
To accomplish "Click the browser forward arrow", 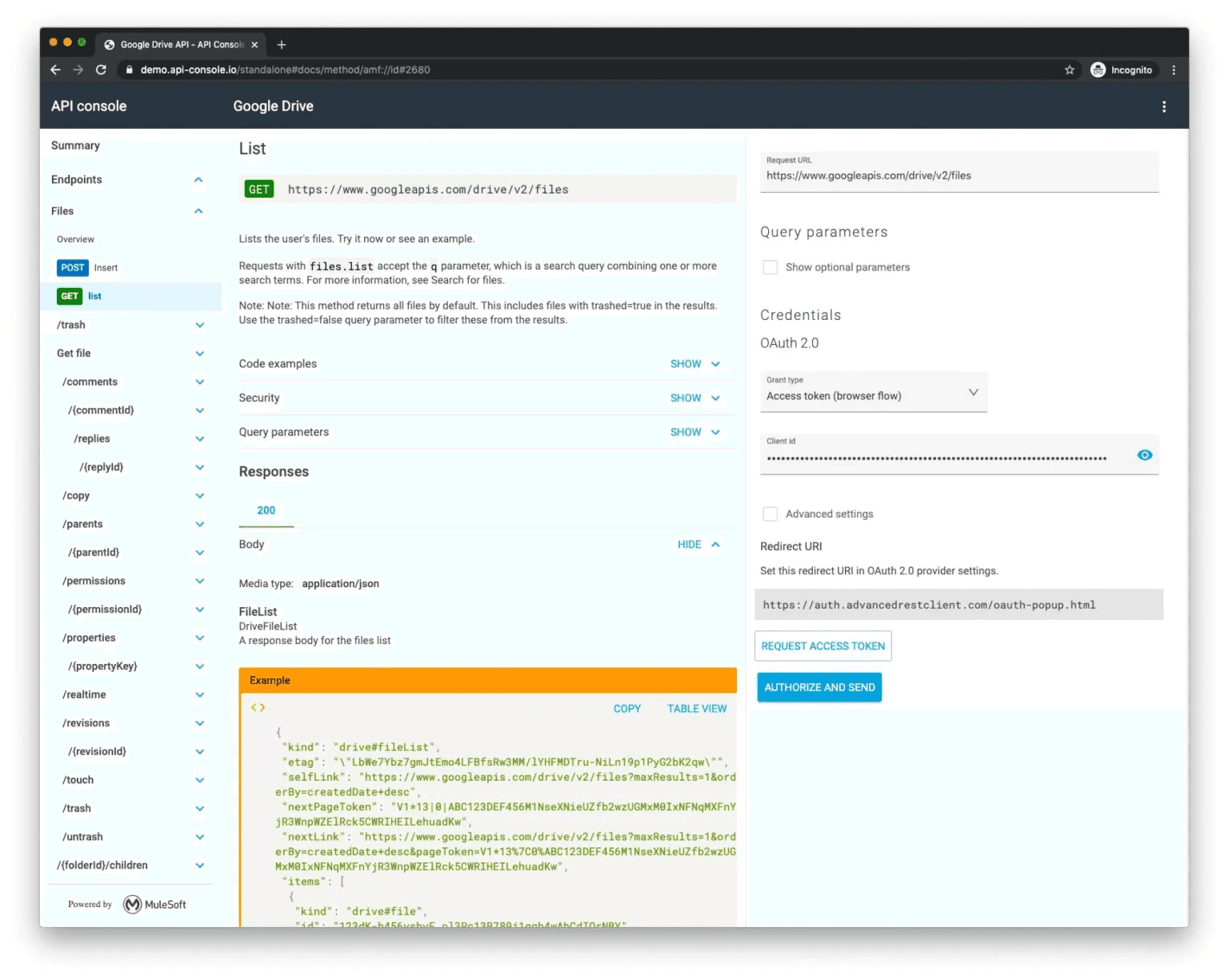I will pos(78,70).
